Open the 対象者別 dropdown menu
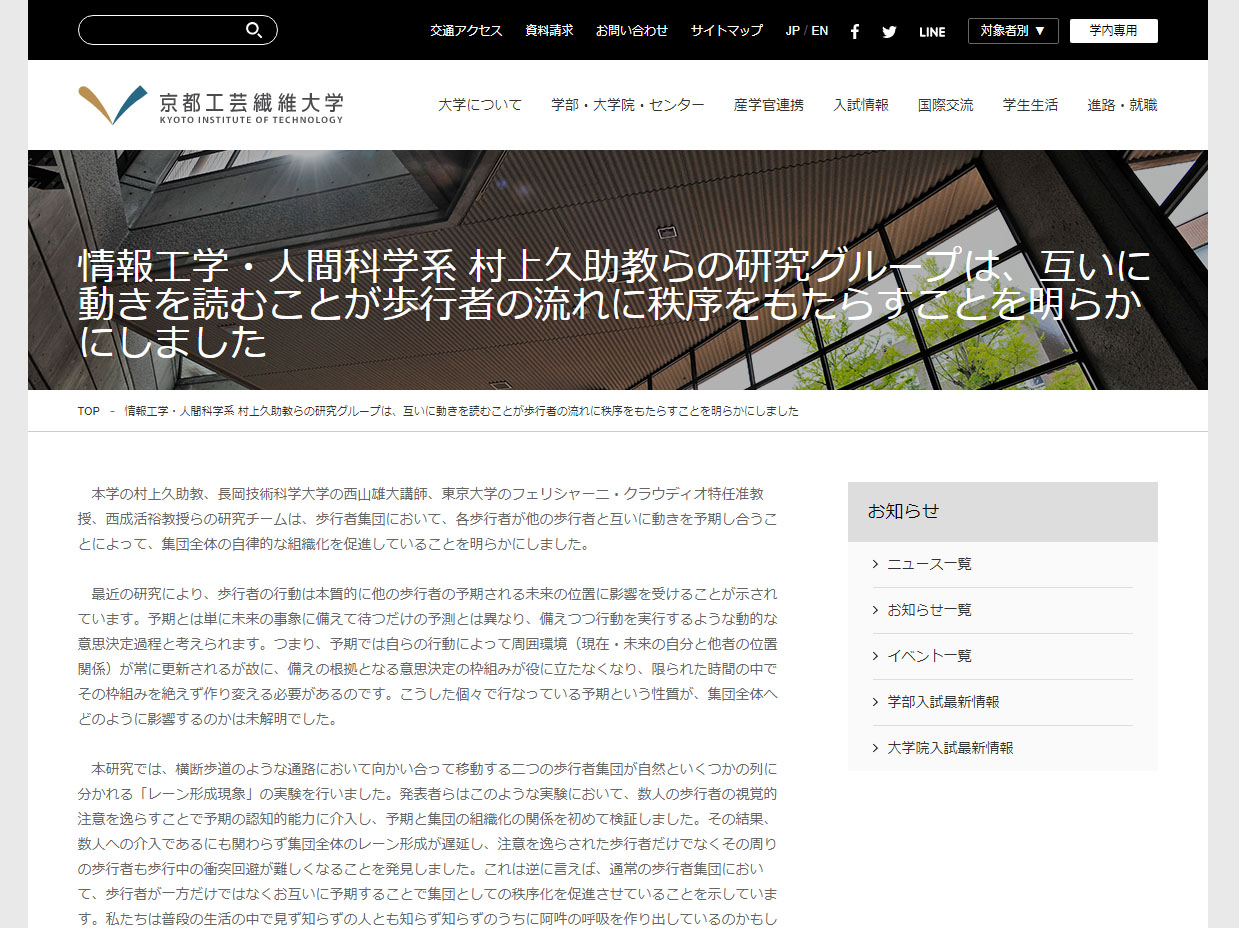This screenshot has height=928, width=1239. point(1012,30)
